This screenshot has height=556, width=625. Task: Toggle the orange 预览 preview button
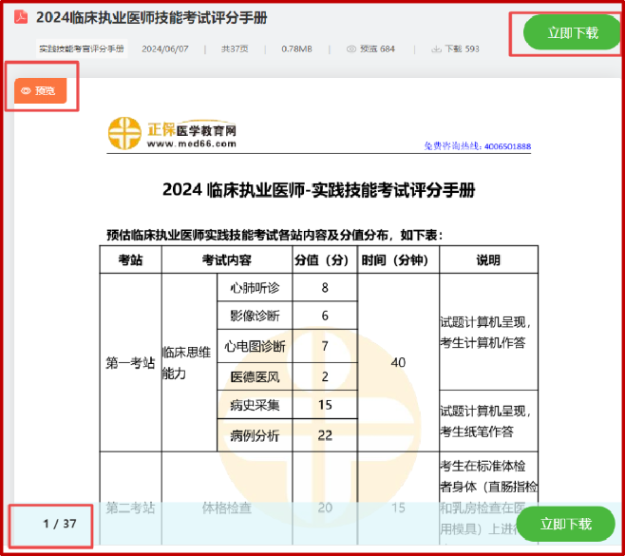40,91
